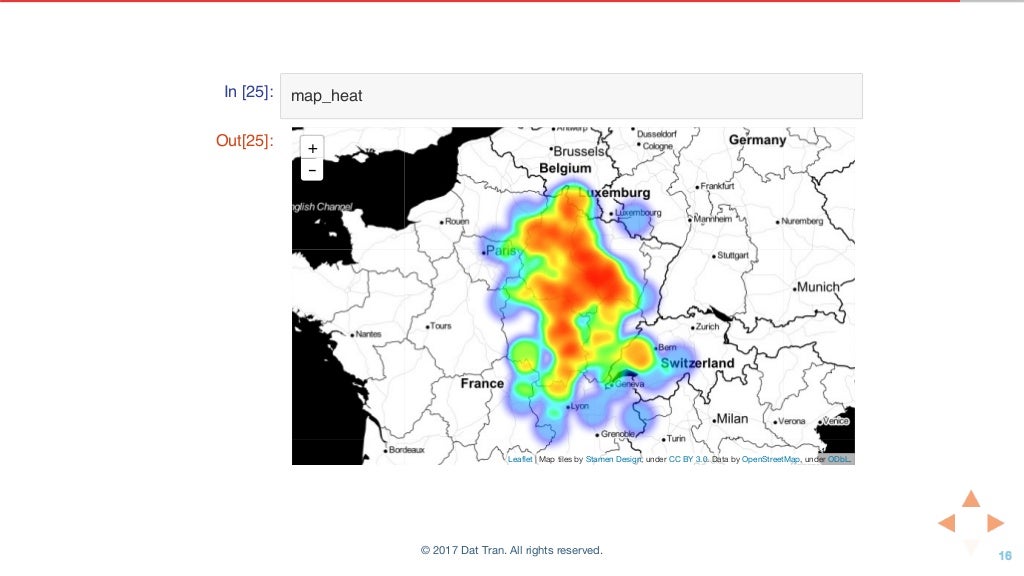Viewport: 1024px width, 576px height.
Task: Click the Bern city label
Action: (667, 347)
